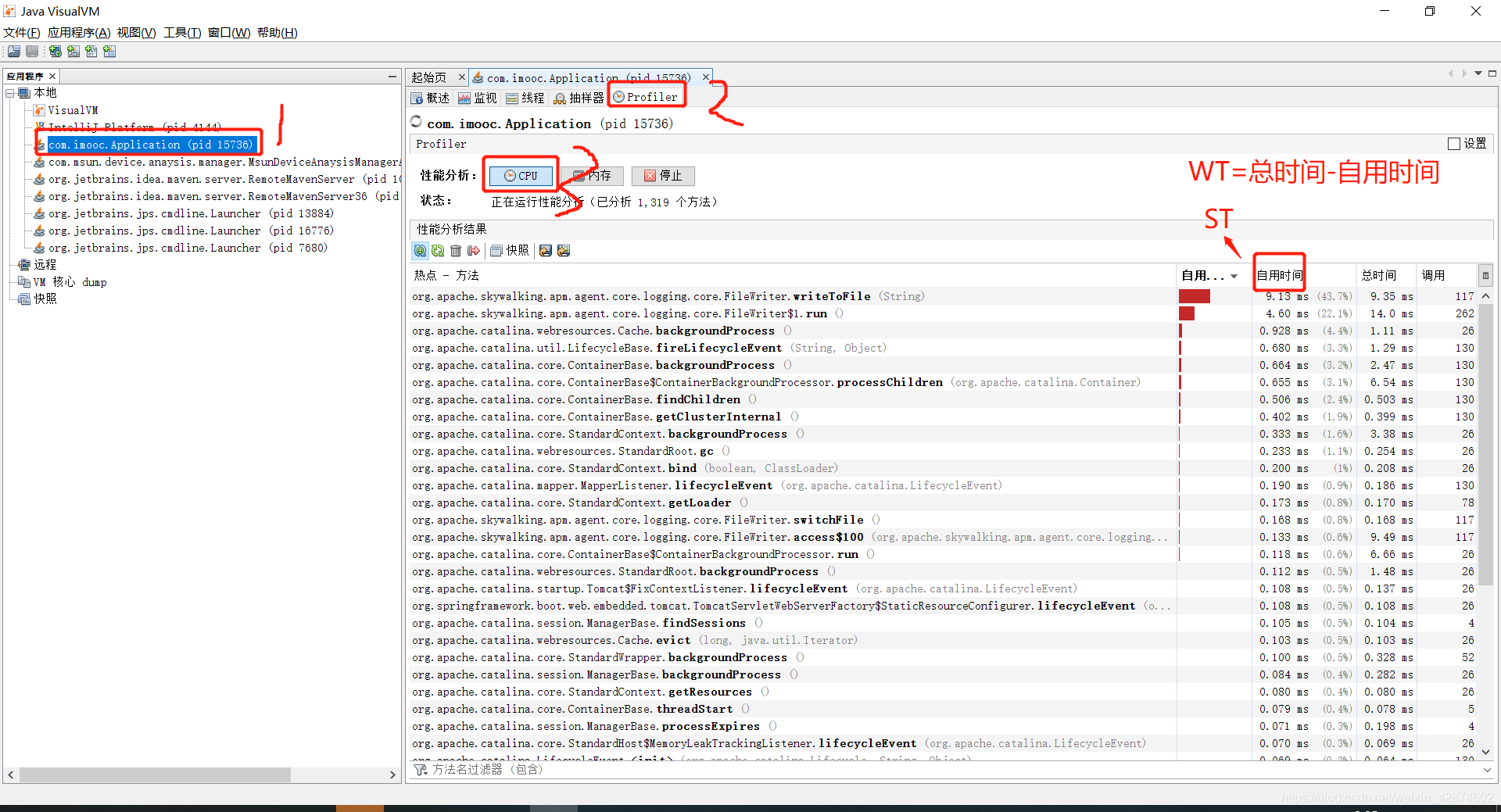The width and height of the screenshot is (1501, 812).
Task: Click the VM 核心 dump icon in tree
Action: pos(24,282)
